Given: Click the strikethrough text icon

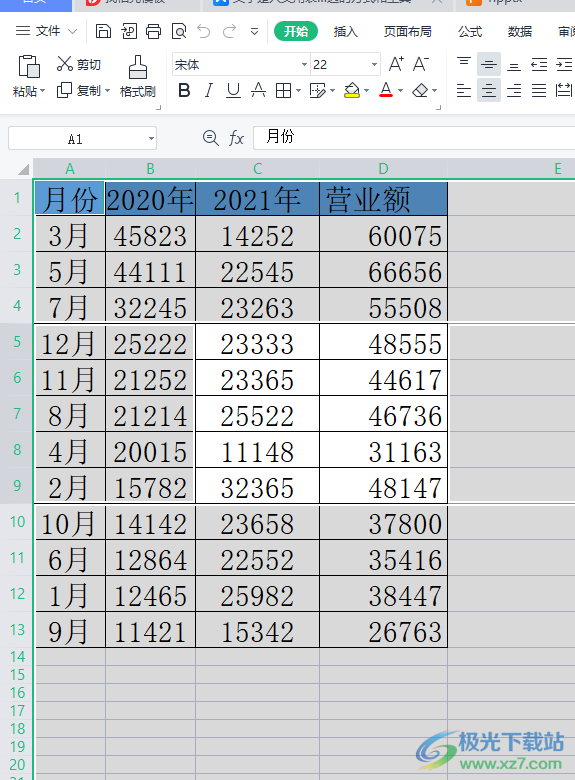Looking at the screenshot, I should point(258,91).
